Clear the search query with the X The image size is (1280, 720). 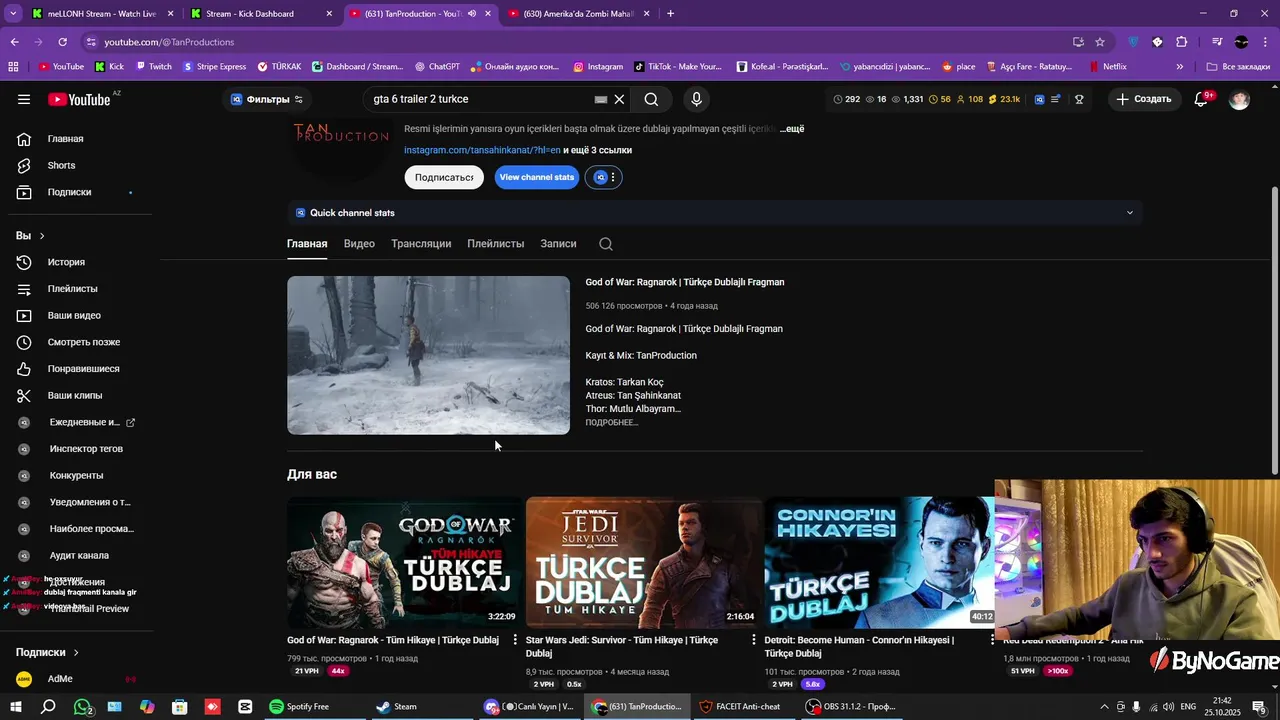619,99
